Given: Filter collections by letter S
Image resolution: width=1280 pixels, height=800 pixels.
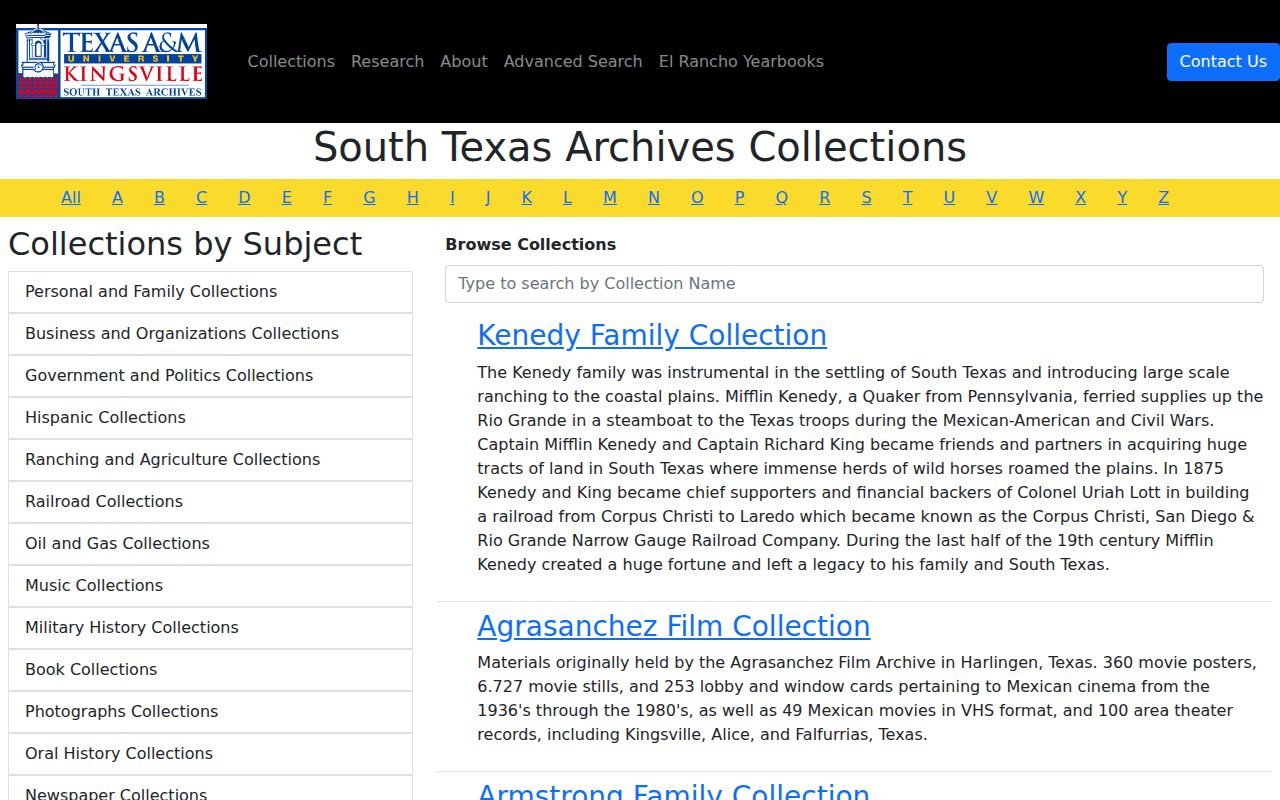Looking at the screenshot, I should 866,197.
